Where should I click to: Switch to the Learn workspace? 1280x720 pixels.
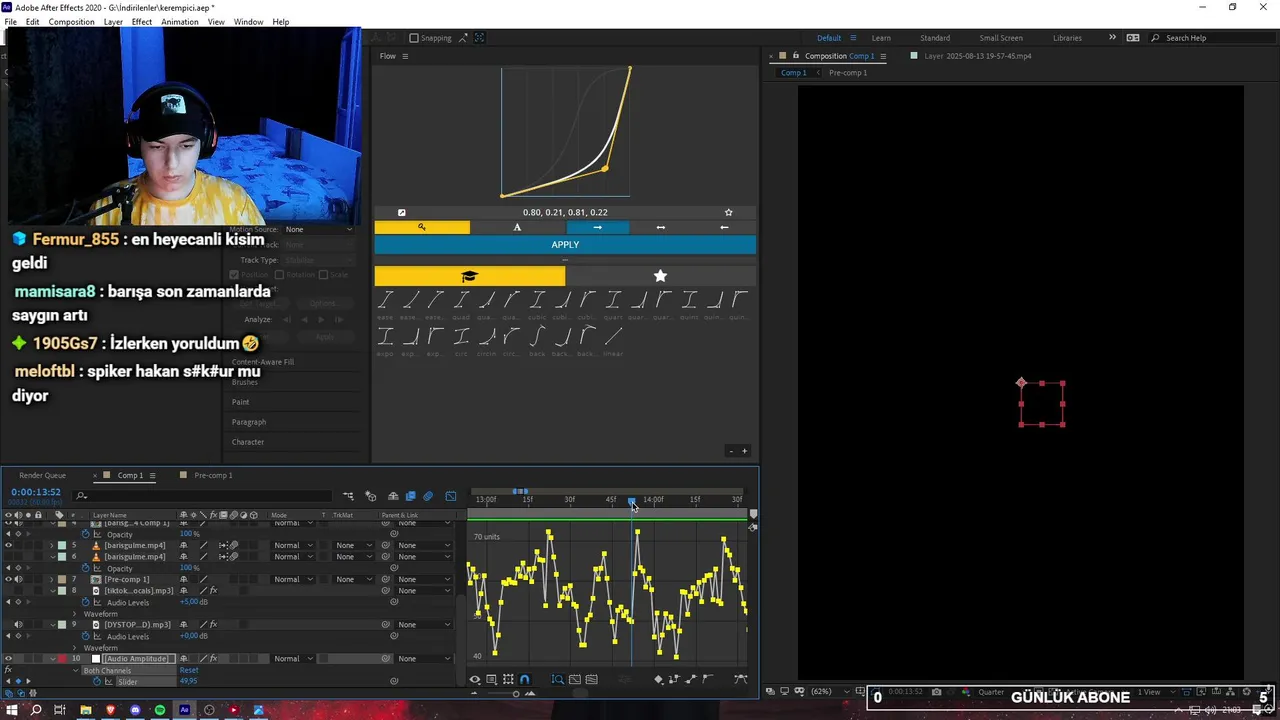881,38
